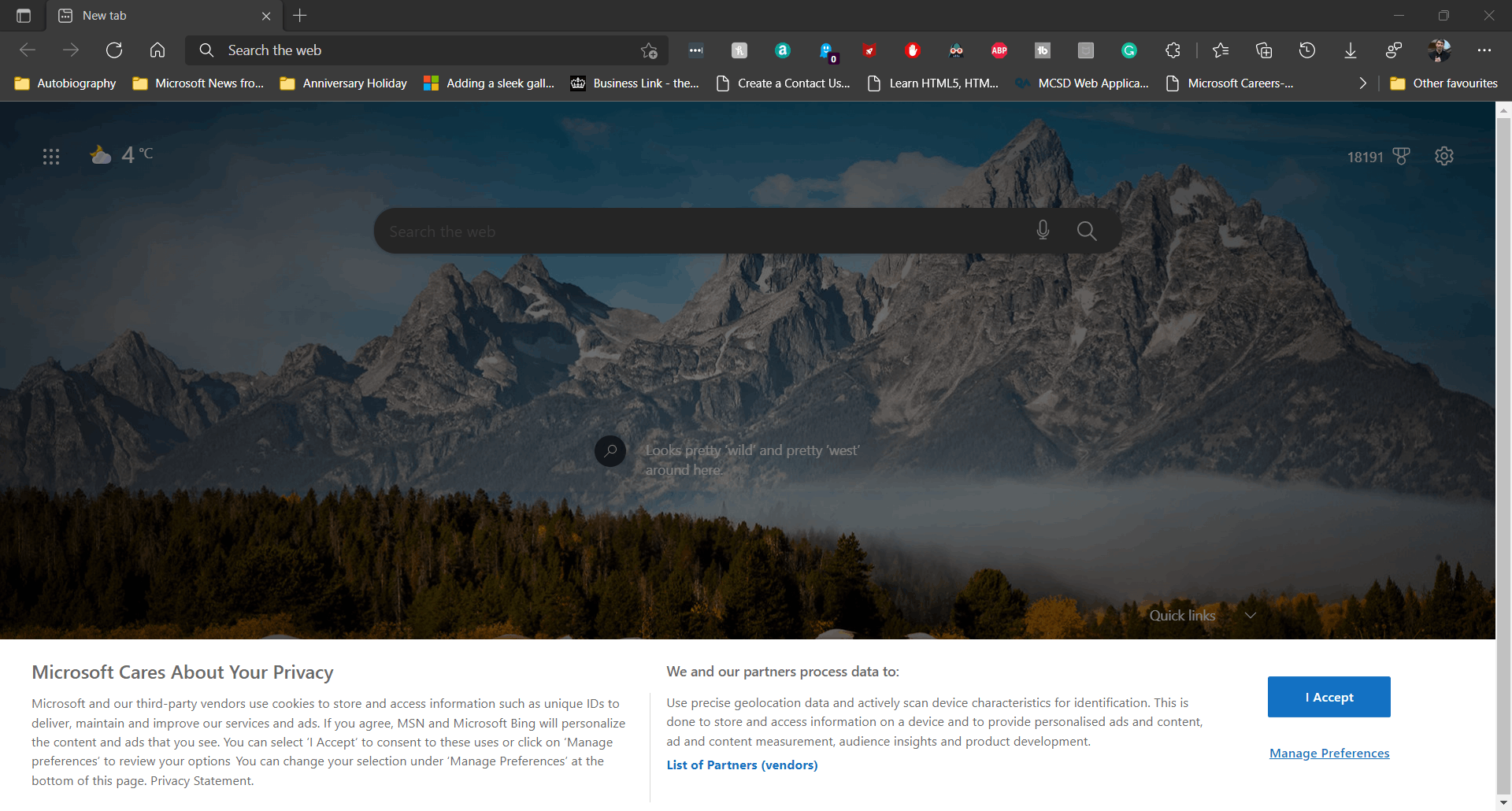The width and height of the screenshot is (1512, 811).
Task: Open page layout settings gear
Action: coord(1444,156)
